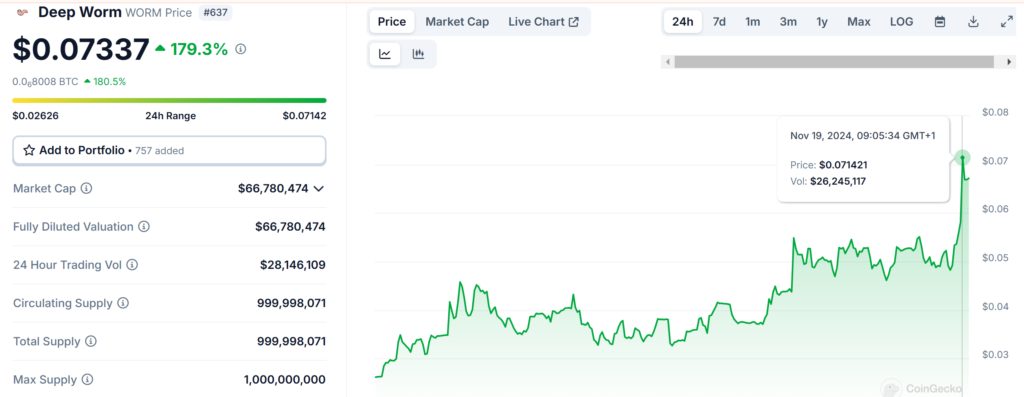Expand chart to fullscreen
The width and height of the screenshot is (1024, 397).
pos(1006,22)
